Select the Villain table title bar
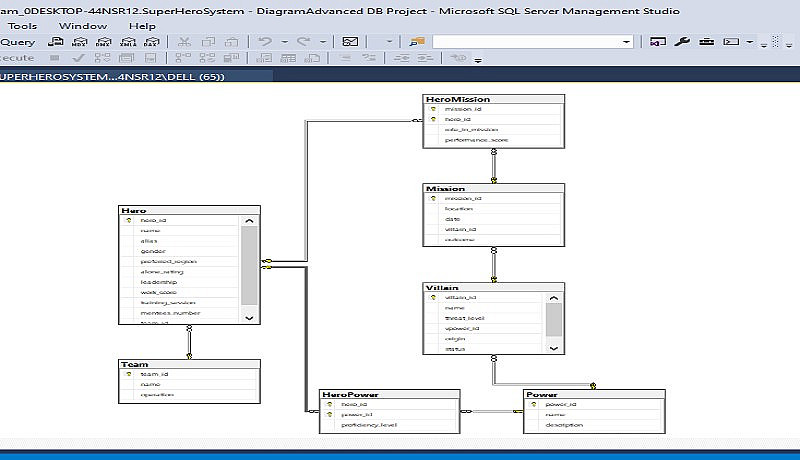The height and width of the screenshot is (460, 800). point(494,288)
